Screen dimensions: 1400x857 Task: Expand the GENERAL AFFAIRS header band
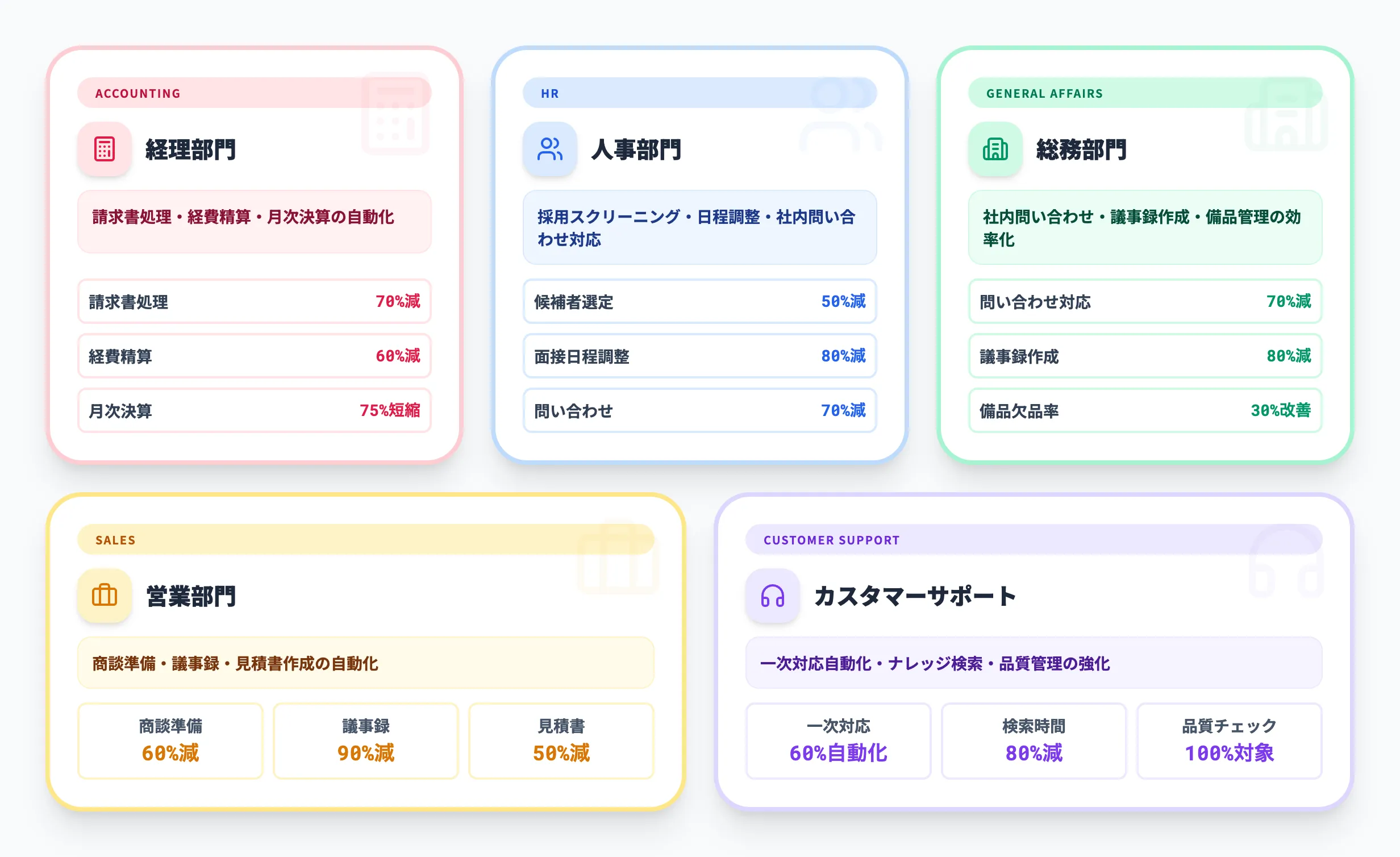(x=1144, y=93)
